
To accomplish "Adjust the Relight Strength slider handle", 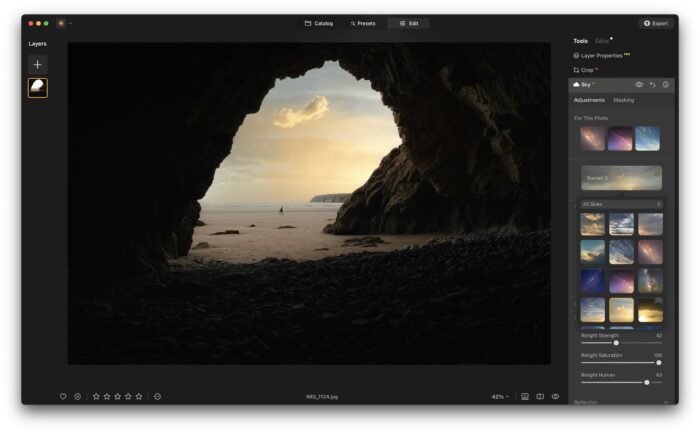I will (x=616, y=343).
